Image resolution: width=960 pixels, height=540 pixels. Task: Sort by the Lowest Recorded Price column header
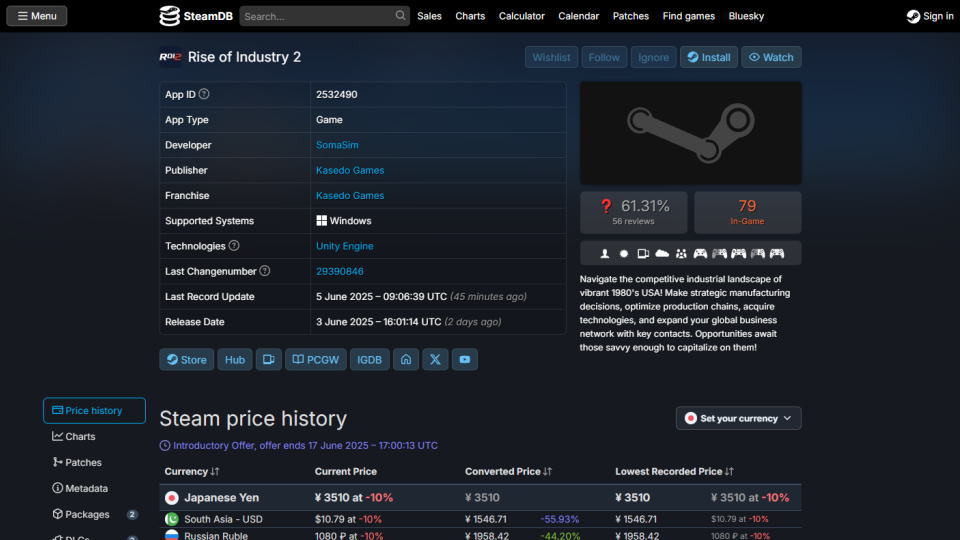pos(674,471)
